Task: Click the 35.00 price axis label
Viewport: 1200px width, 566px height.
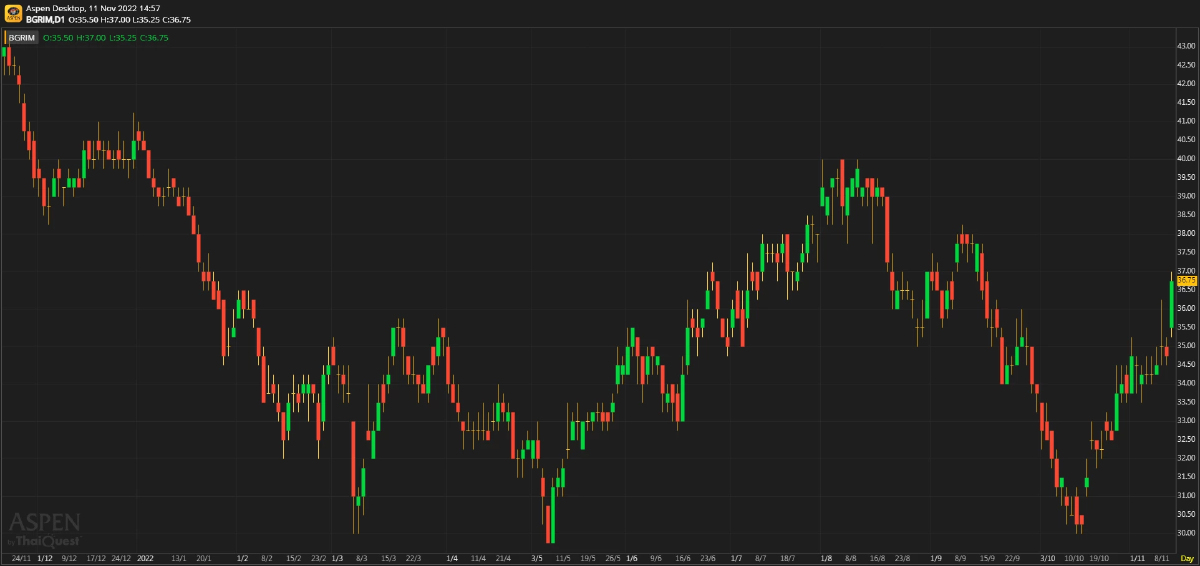Action: [x=1186, y=345]
